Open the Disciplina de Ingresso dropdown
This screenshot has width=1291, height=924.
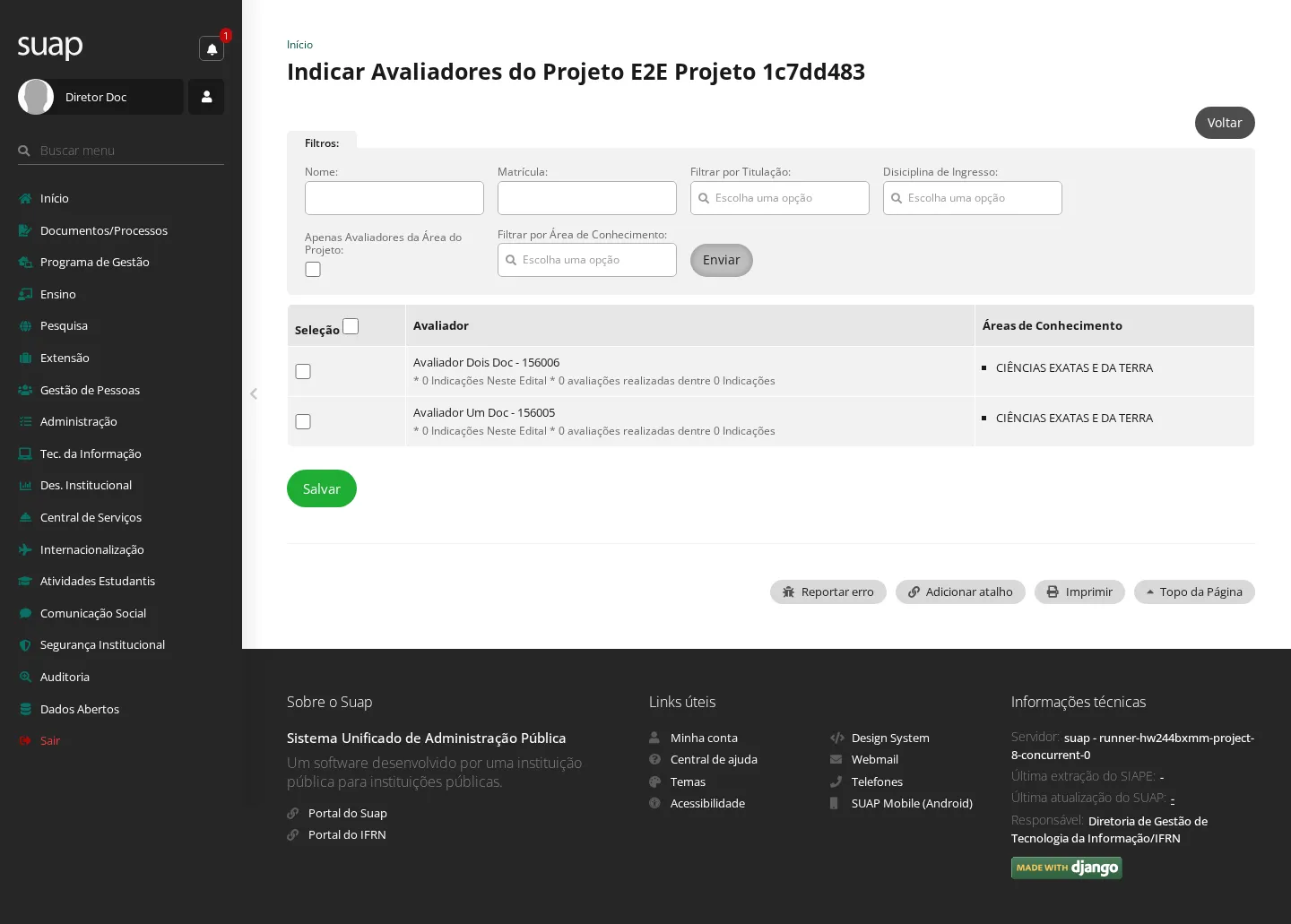(973, 198)
